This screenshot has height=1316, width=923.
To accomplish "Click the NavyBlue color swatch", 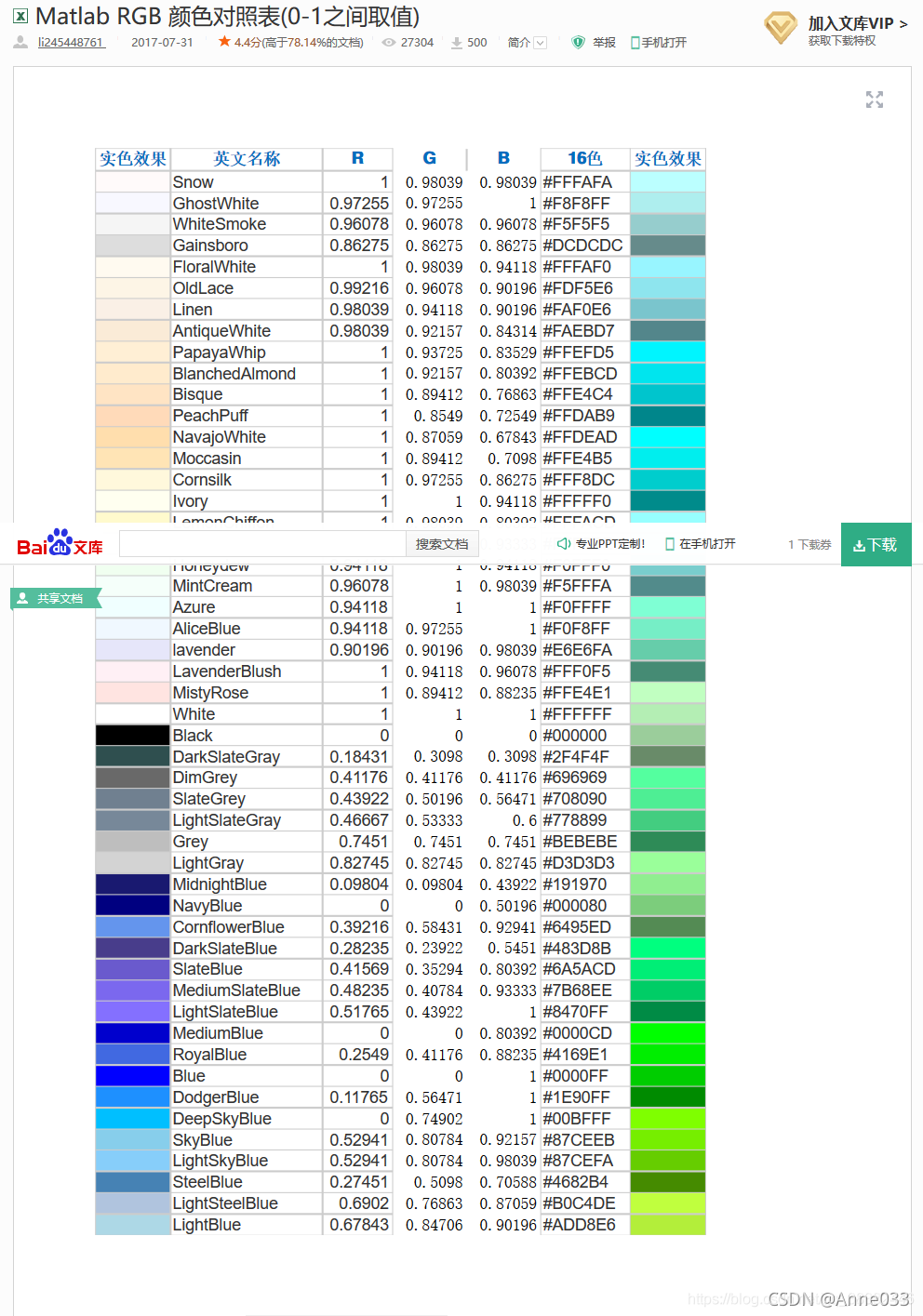I will [x=132, y=905].
